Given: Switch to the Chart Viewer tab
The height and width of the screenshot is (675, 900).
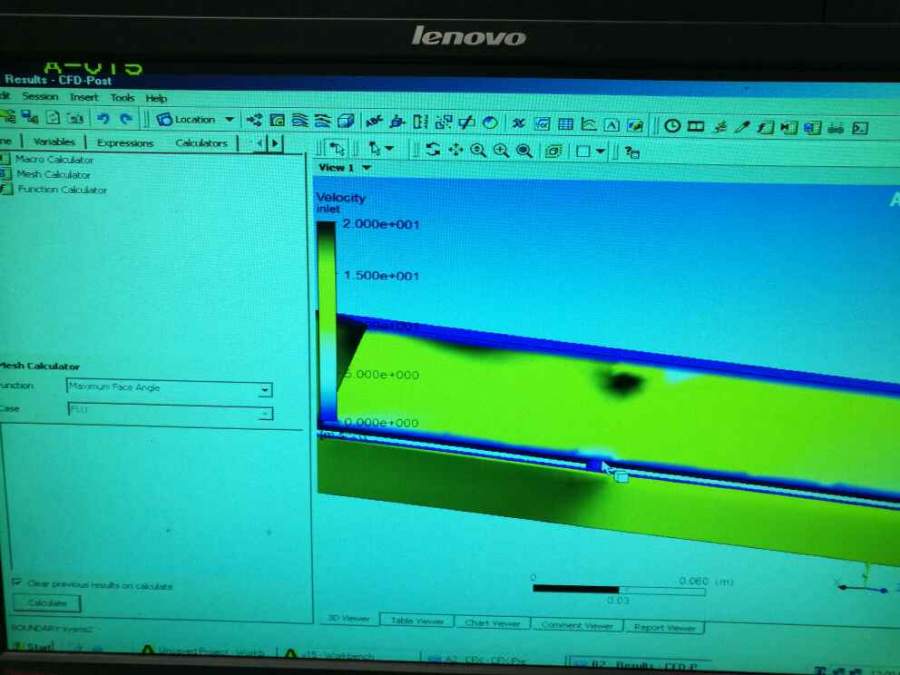Looking at the screenshot, I should pos(492,622).
